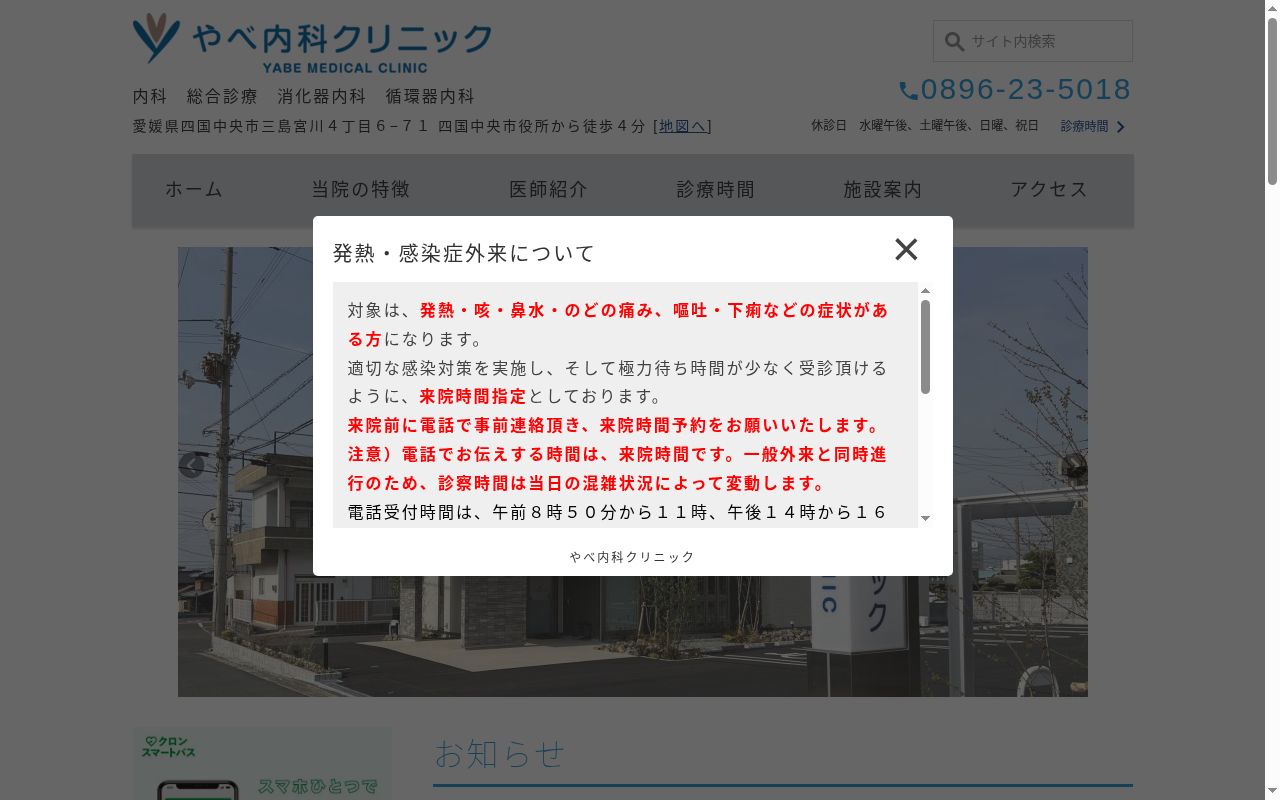The image size is (1280, 800).
Task: Open the 医師紹介 menu item
Action: pos(548,189)
